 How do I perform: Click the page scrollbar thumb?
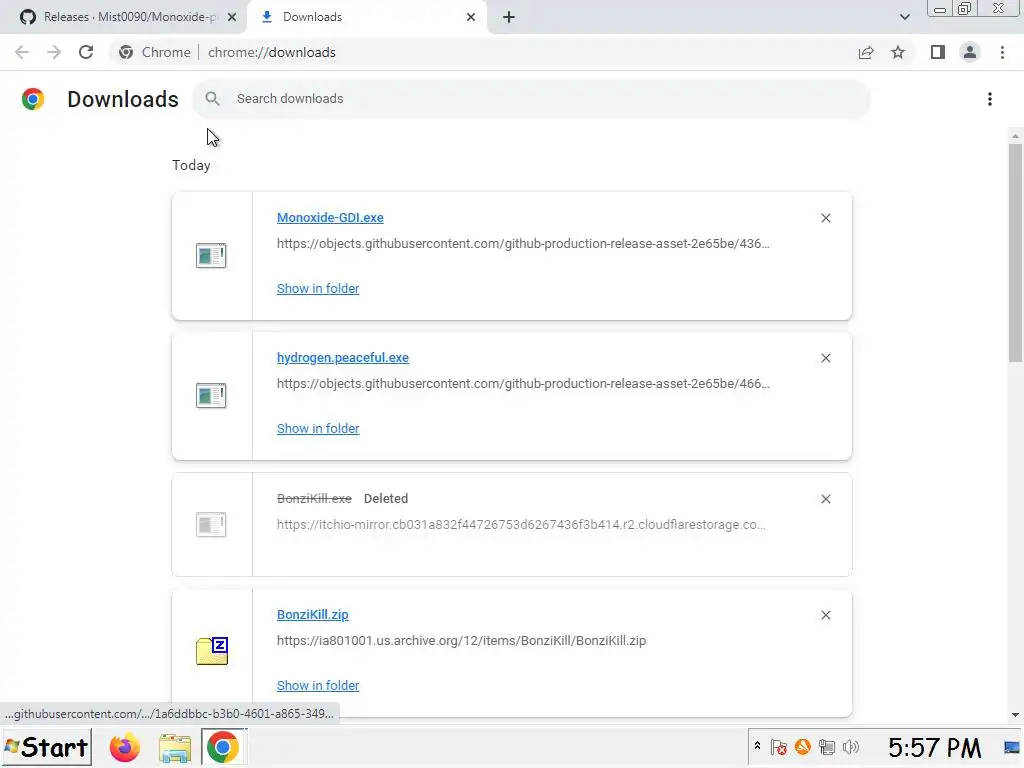click(x=1015, y=253)
